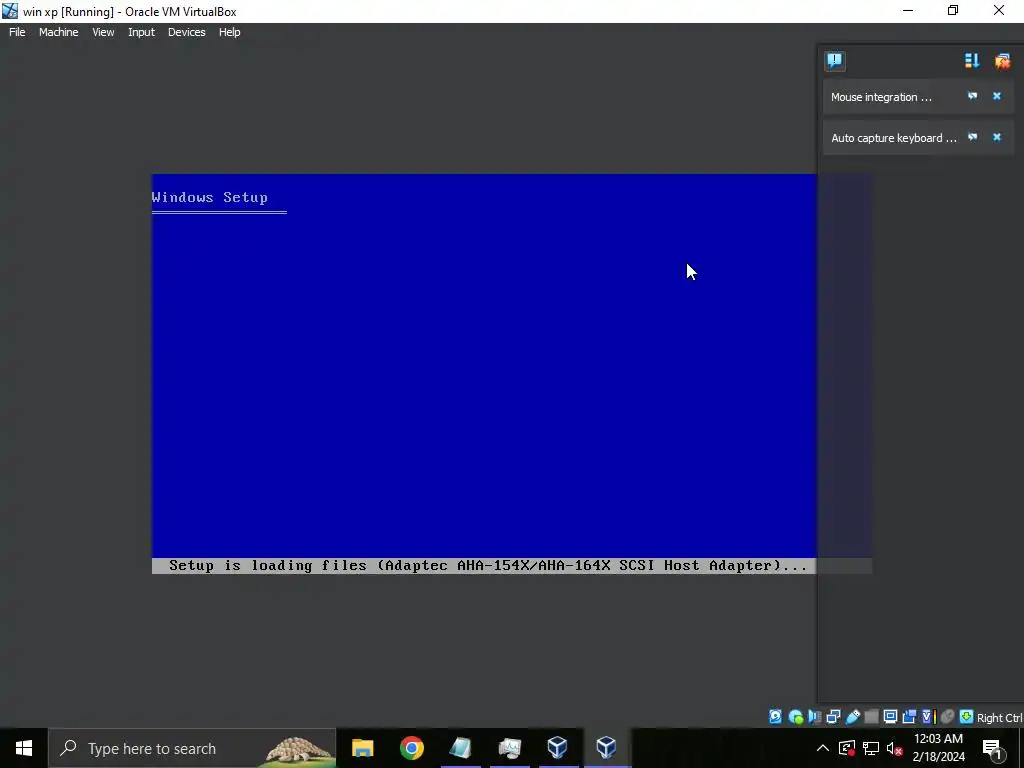Open the File menu
Image resolution: width=1024 pixels, height=768 pixels.
17,32
